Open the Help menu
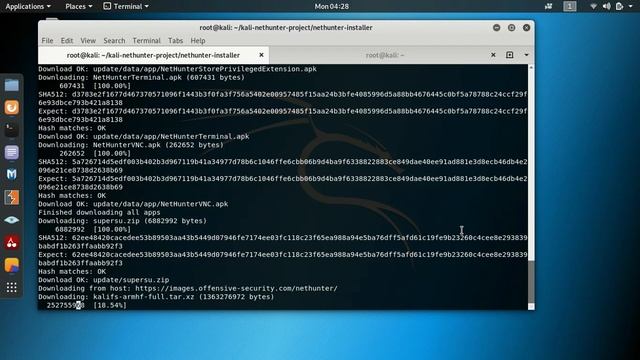The height and width of the screenshot is (360, 640). point(198,40)
